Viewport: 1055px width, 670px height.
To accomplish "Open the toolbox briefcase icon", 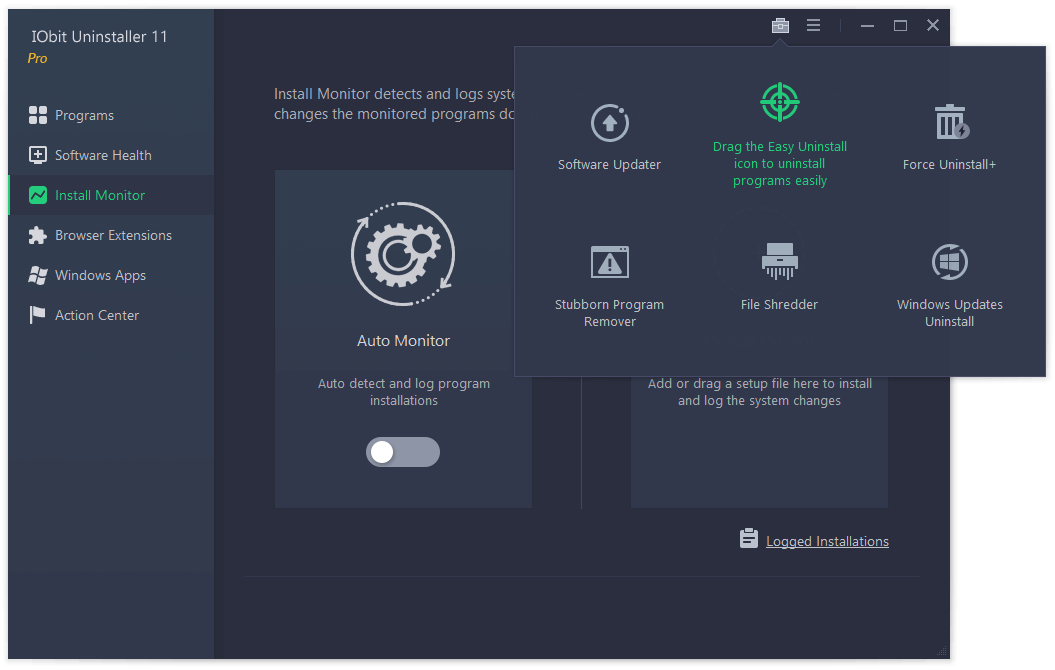I will point(780,26).
